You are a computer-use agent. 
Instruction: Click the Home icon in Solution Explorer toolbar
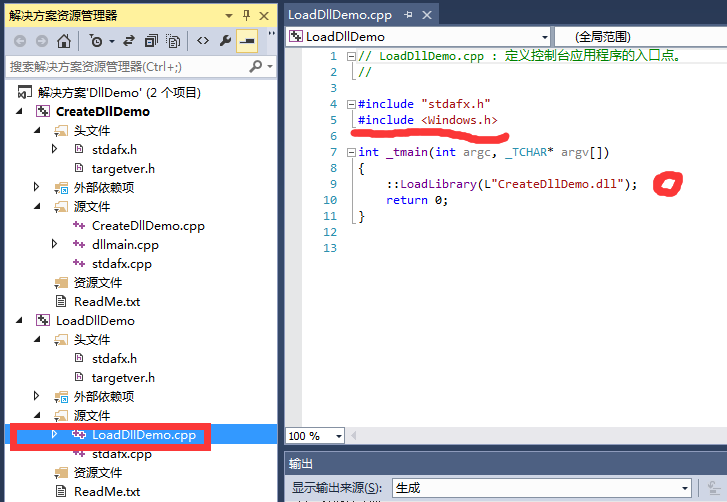(64, 41)
